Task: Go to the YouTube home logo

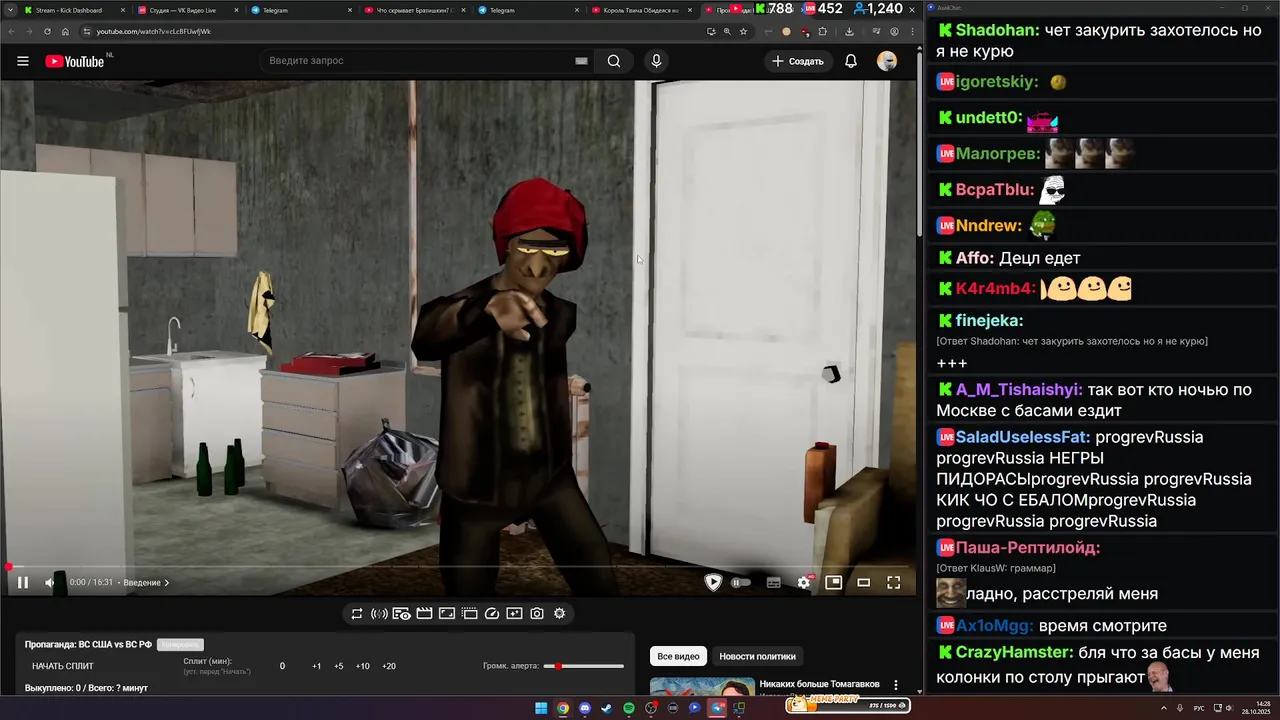Action: 77,61
